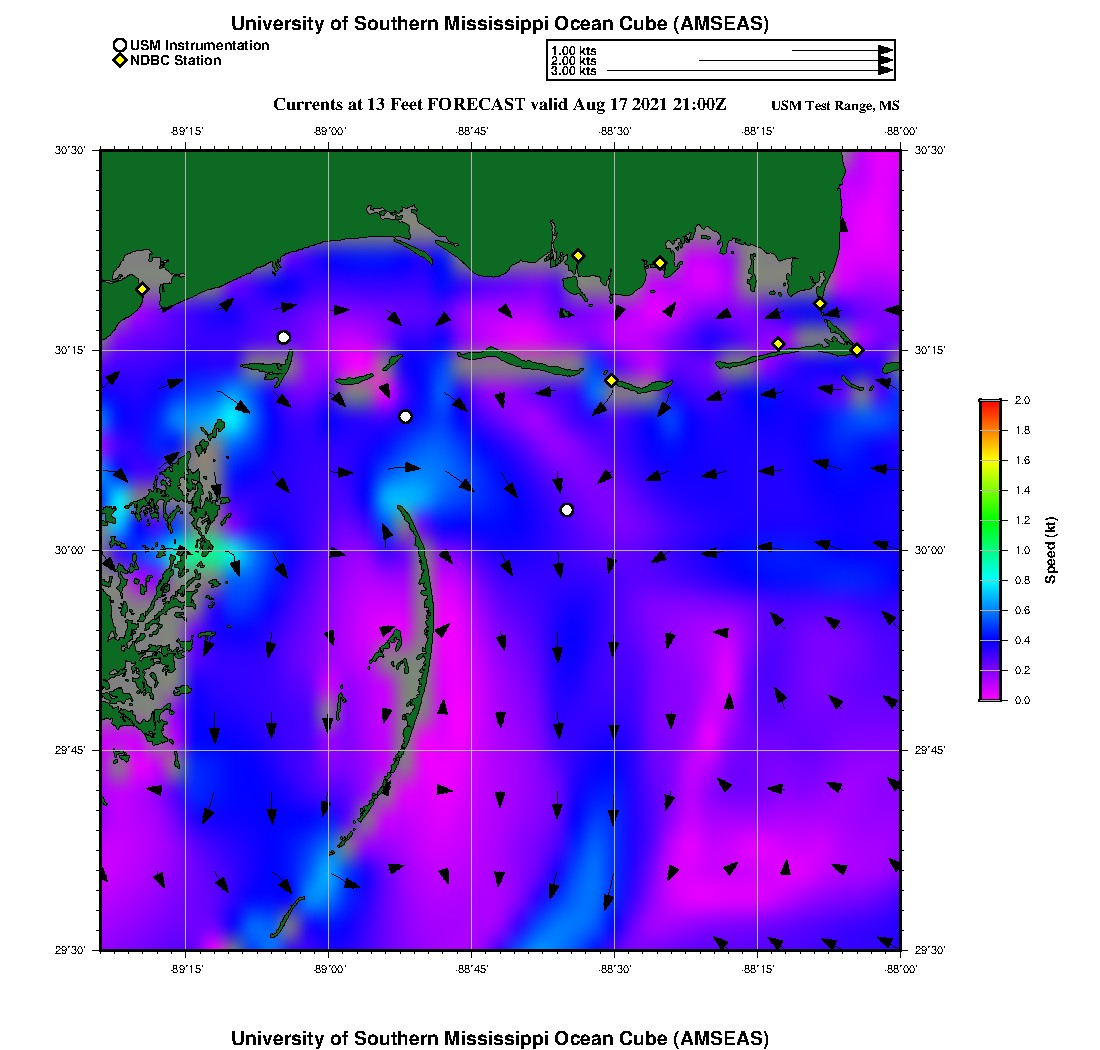Click the bottom Ocean Cube (AMSEAS) title
Viewport: 1100px width, 1050px height.
click(499, 1038)
